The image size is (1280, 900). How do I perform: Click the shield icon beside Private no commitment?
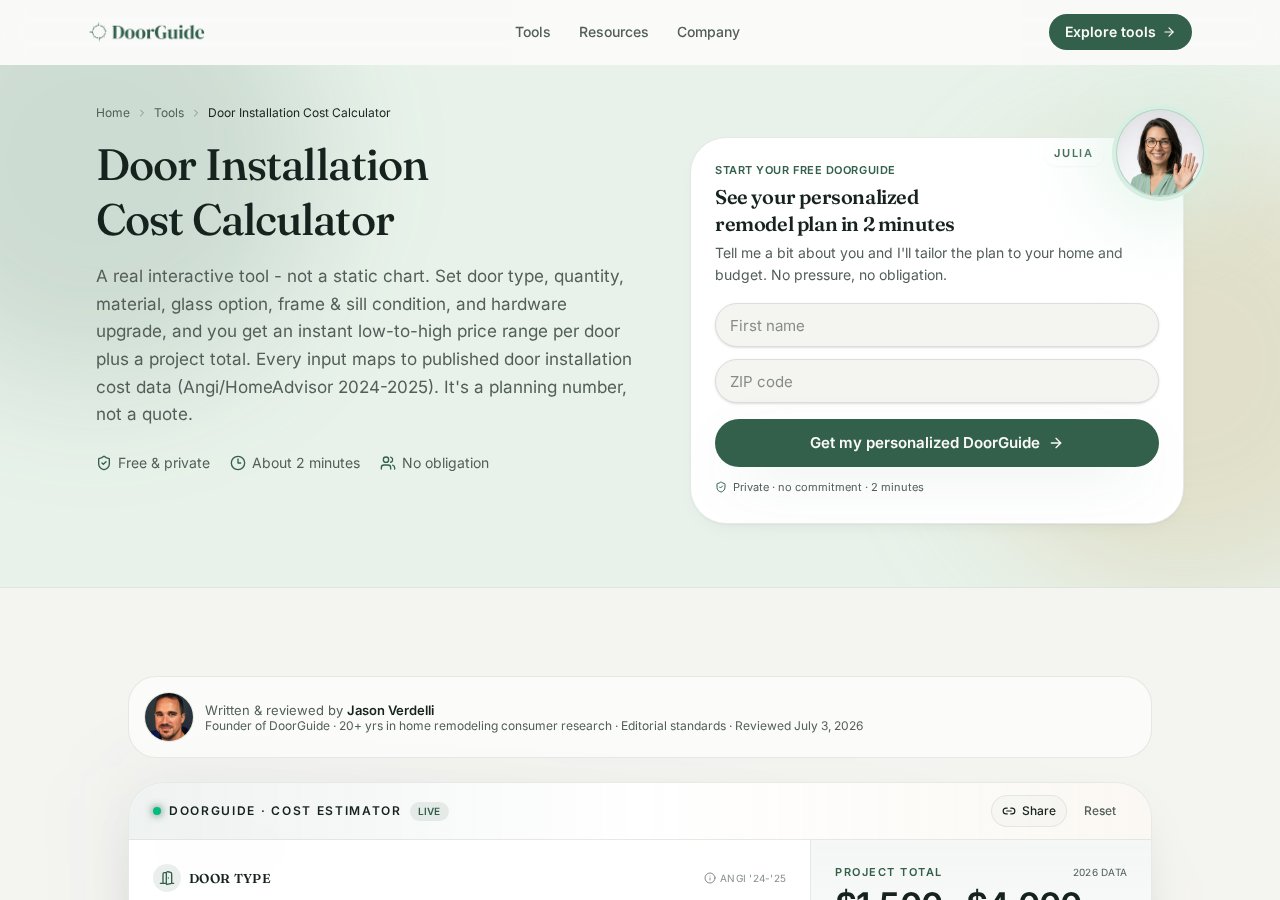721,487
